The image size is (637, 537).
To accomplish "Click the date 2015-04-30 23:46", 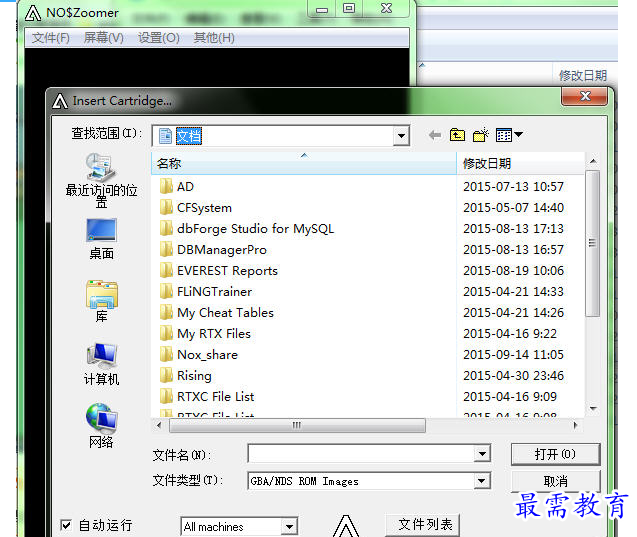I will tap(514, 376).
